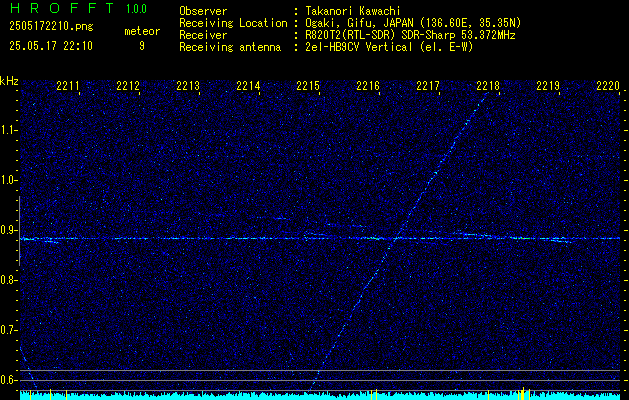Select the Ogaki, Gifu, JAPAN location text
The width and height of the screenshot is (629, 400).
[x=413, y=23]
